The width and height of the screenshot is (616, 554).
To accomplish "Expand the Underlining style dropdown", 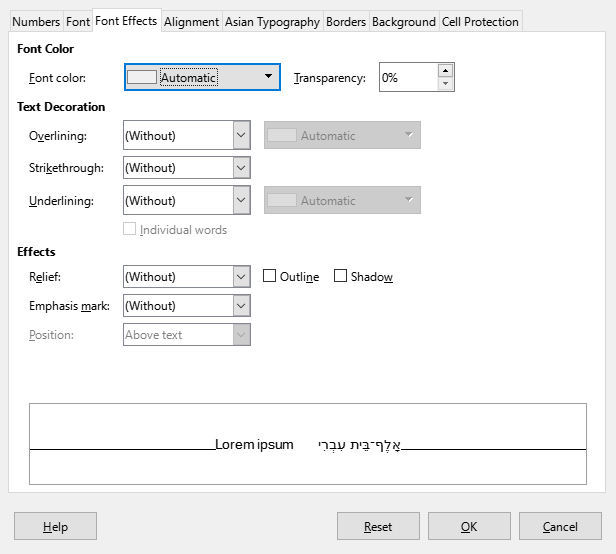I will click(187, 200).
